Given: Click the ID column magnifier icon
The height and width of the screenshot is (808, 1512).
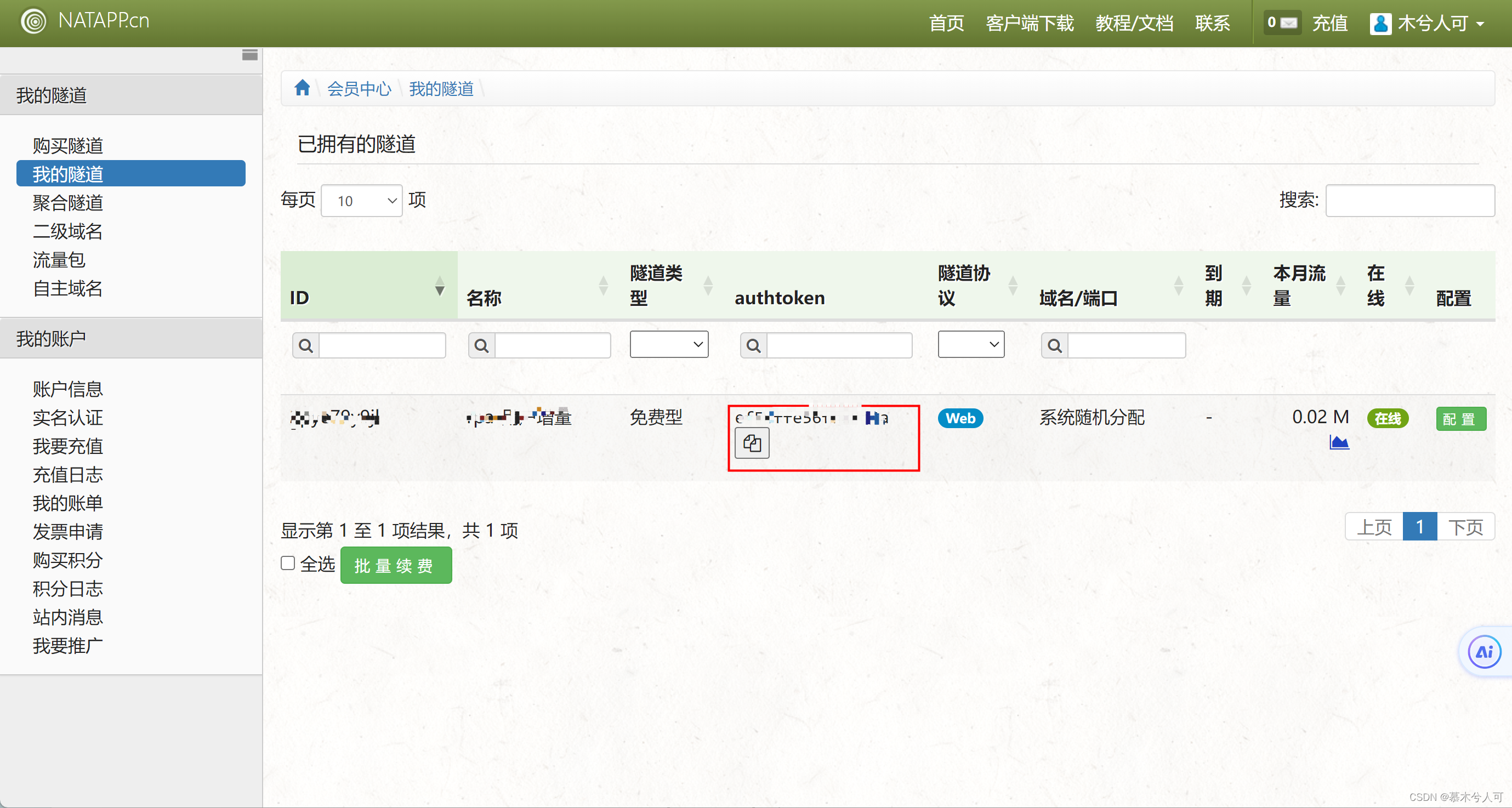Looking at the screenshot, I should pos(306,345).
